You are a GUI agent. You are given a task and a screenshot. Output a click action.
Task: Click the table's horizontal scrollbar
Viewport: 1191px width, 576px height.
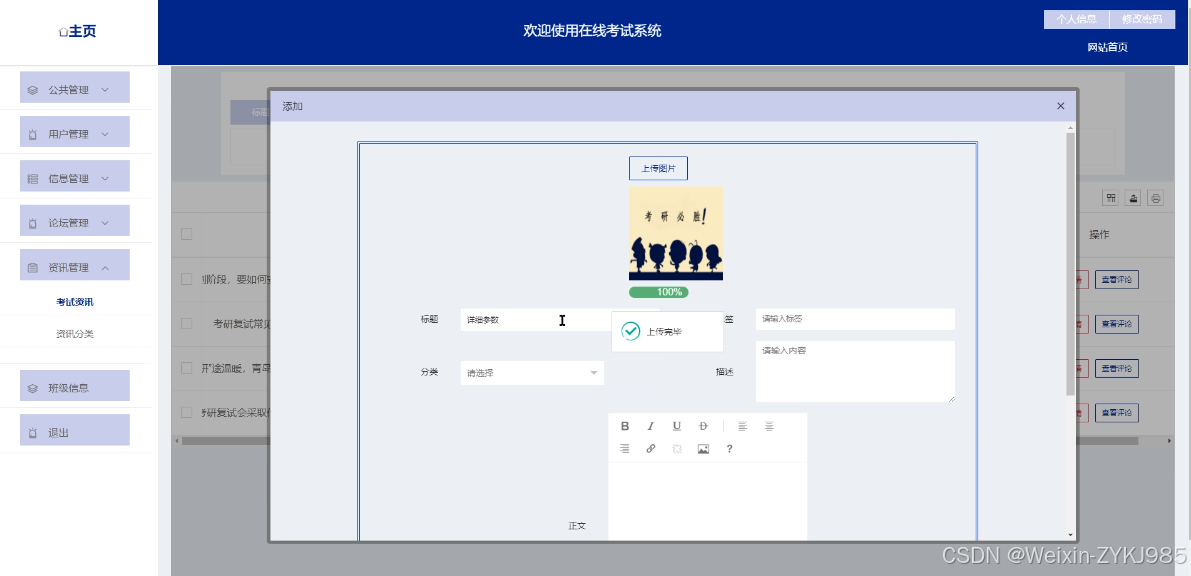point(659,441)
